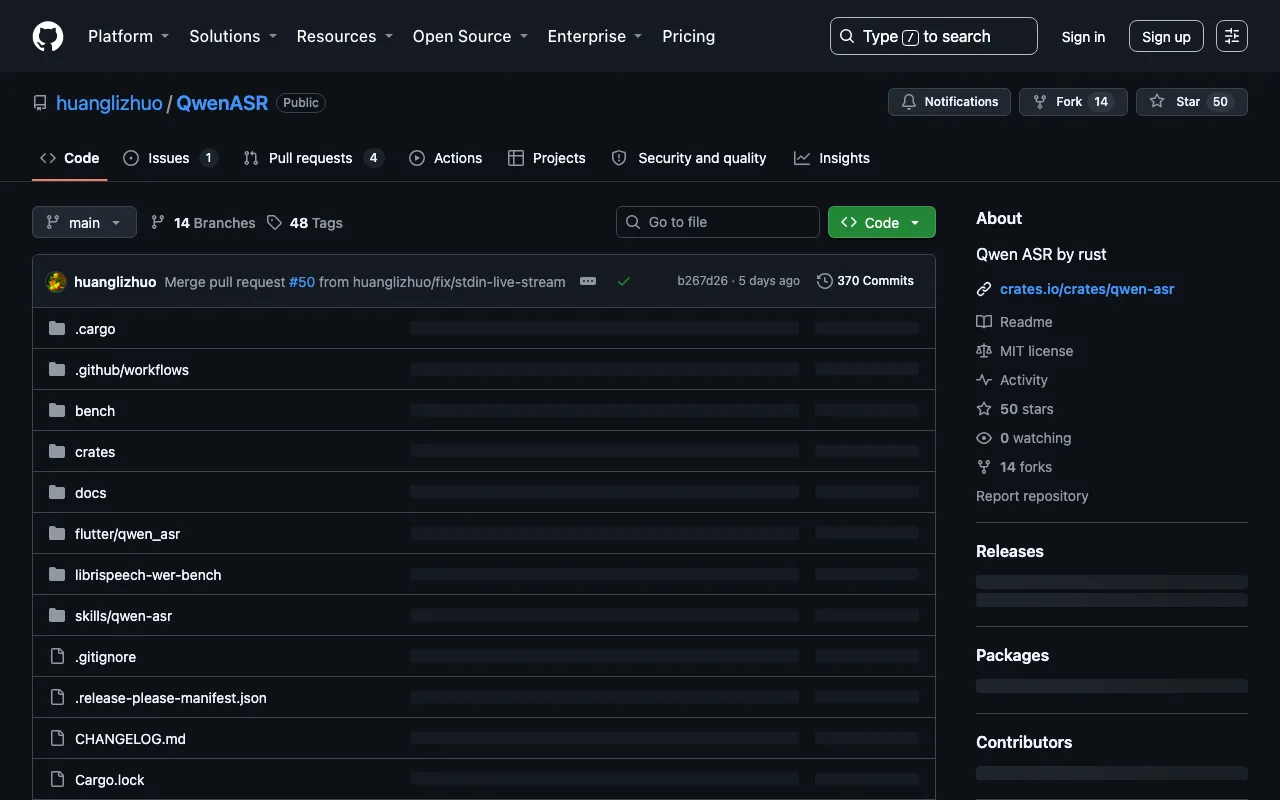
Task: View the 48 Tags list
Action: 305,223
